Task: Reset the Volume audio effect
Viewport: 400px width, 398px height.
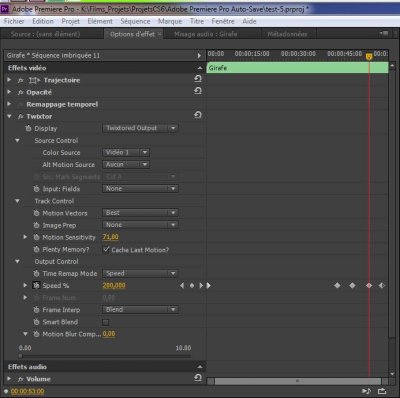Action: pyautogui.click(x=198, y=377)
